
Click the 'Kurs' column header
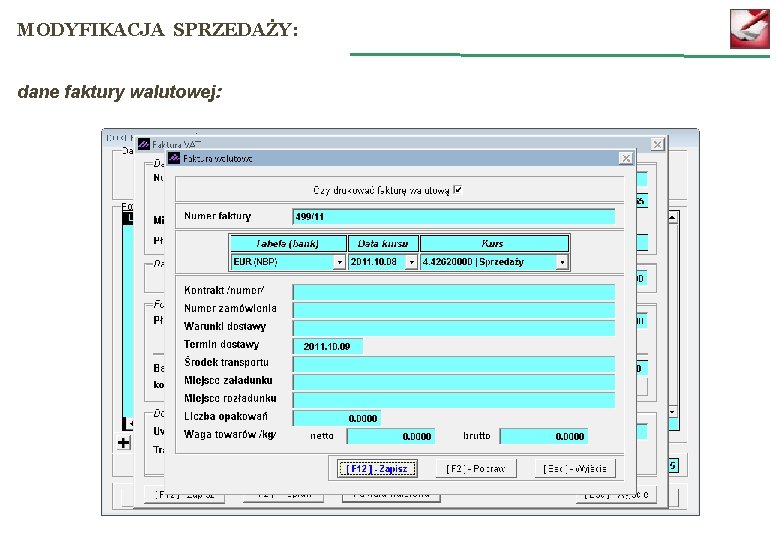pyautogui.click(x=494, y=244)
